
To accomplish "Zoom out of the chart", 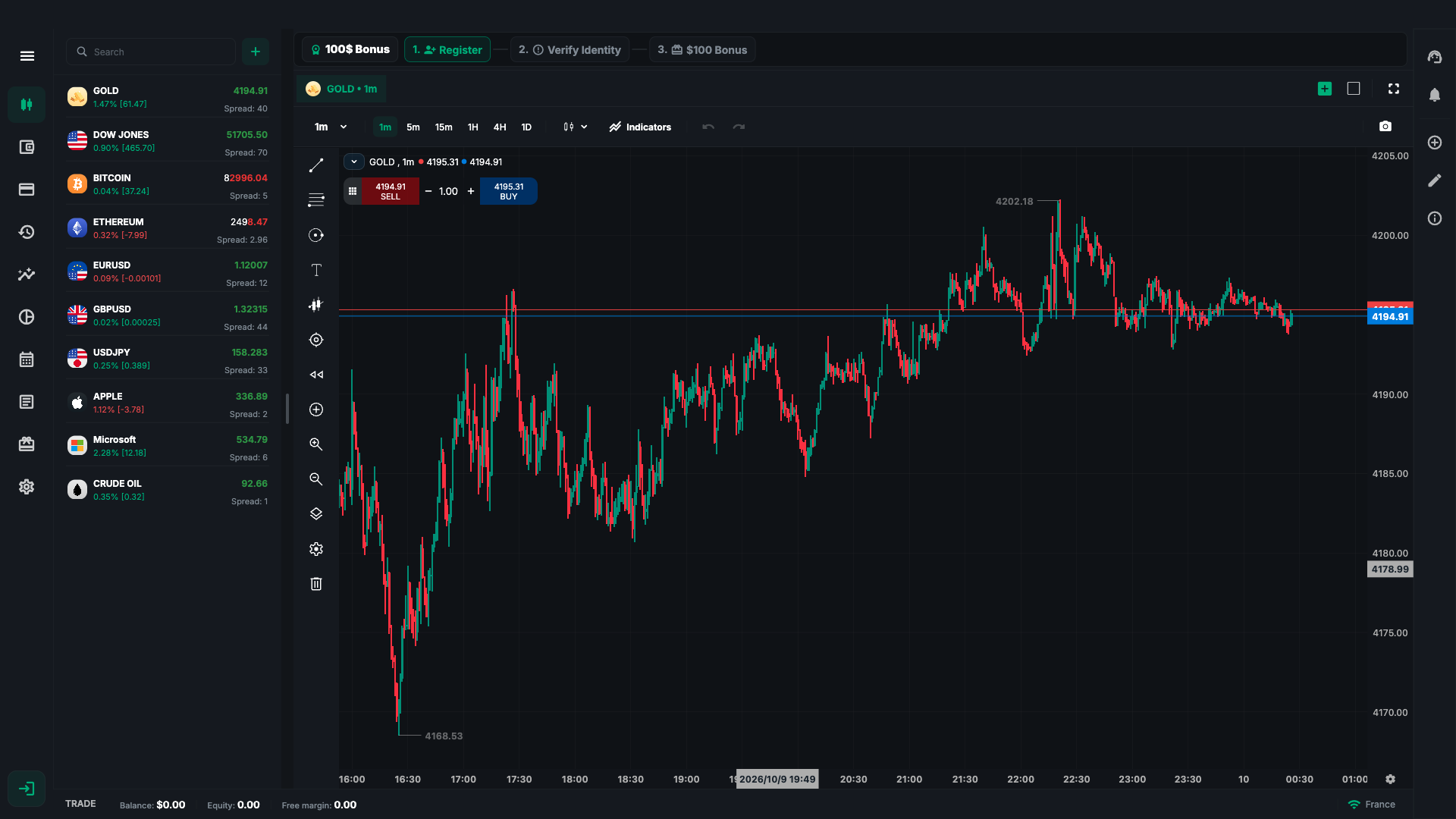I will [x=316, y=479].
